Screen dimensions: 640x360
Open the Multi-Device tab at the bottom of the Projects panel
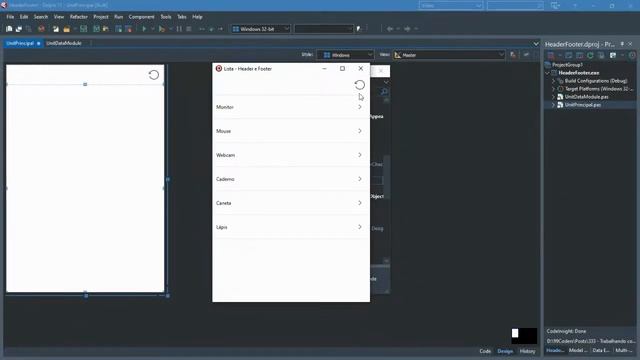pyautogui.click(x=624, y=350)
